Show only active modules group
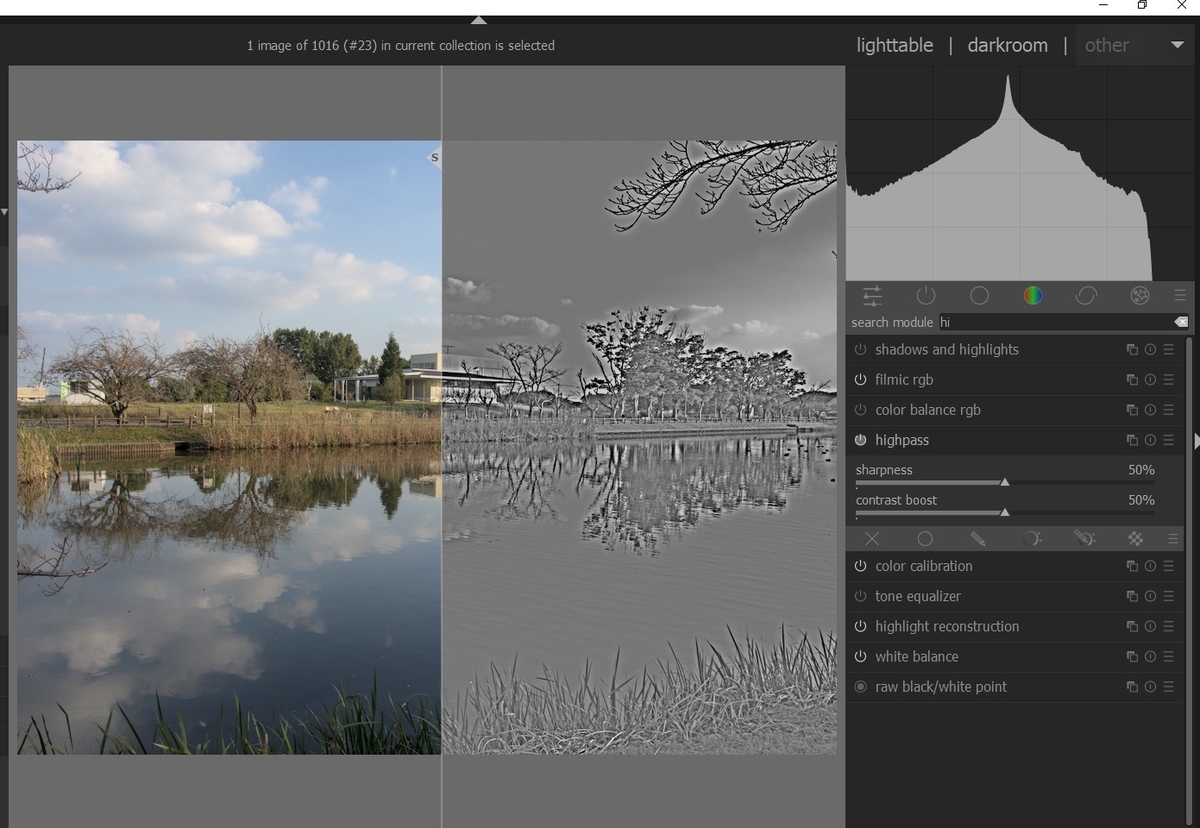Image resolution: width=1200 pixels, height=828 pixels. [x=926, y=295]
